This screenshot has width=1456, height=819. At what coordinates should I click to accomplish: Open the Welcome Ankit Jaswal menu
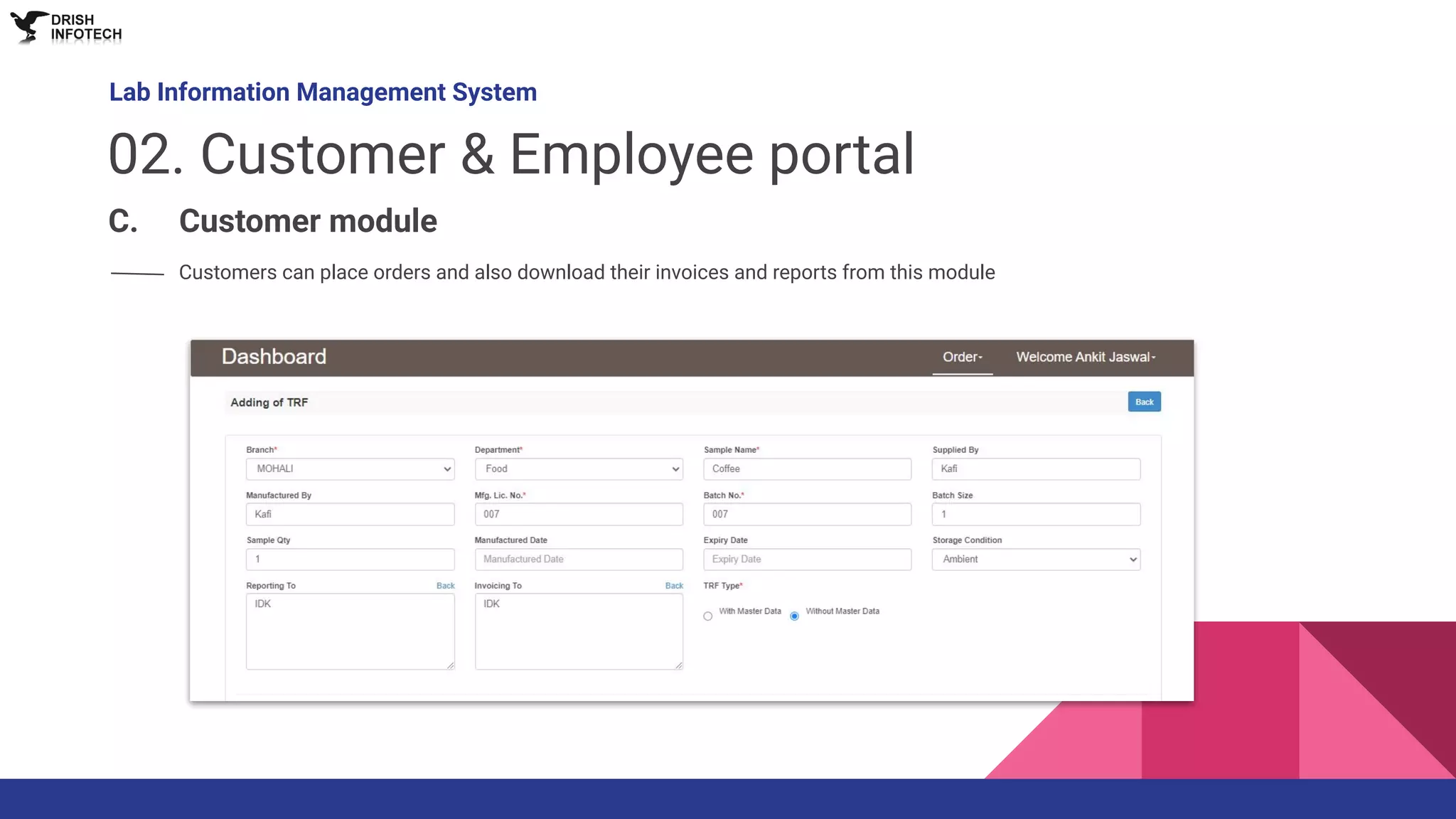click(1086, 357)
